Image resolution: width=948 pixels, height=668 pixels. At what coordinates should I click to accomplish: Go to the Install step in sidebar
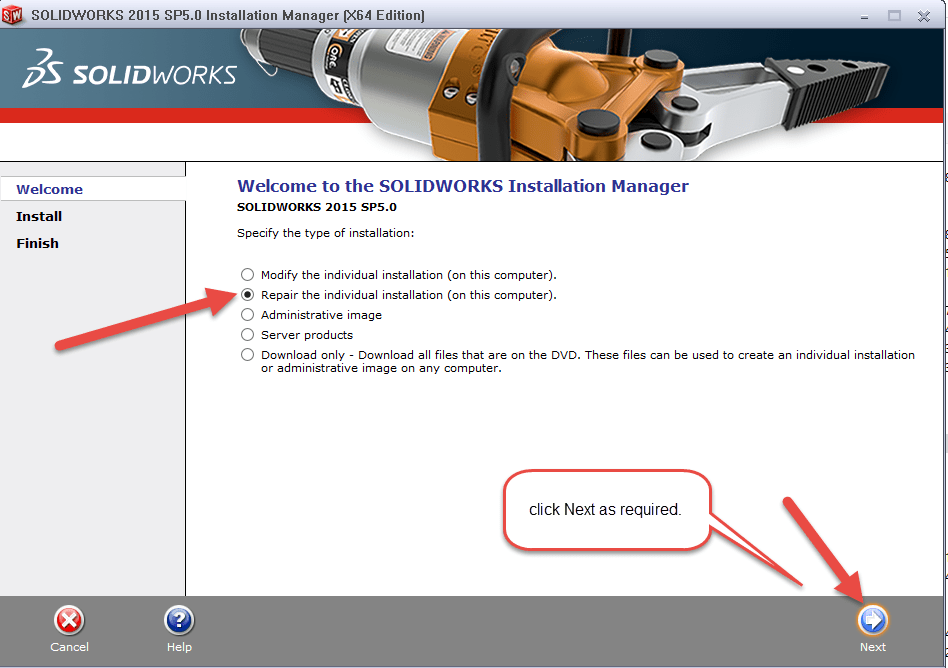(x=39, y=216)
